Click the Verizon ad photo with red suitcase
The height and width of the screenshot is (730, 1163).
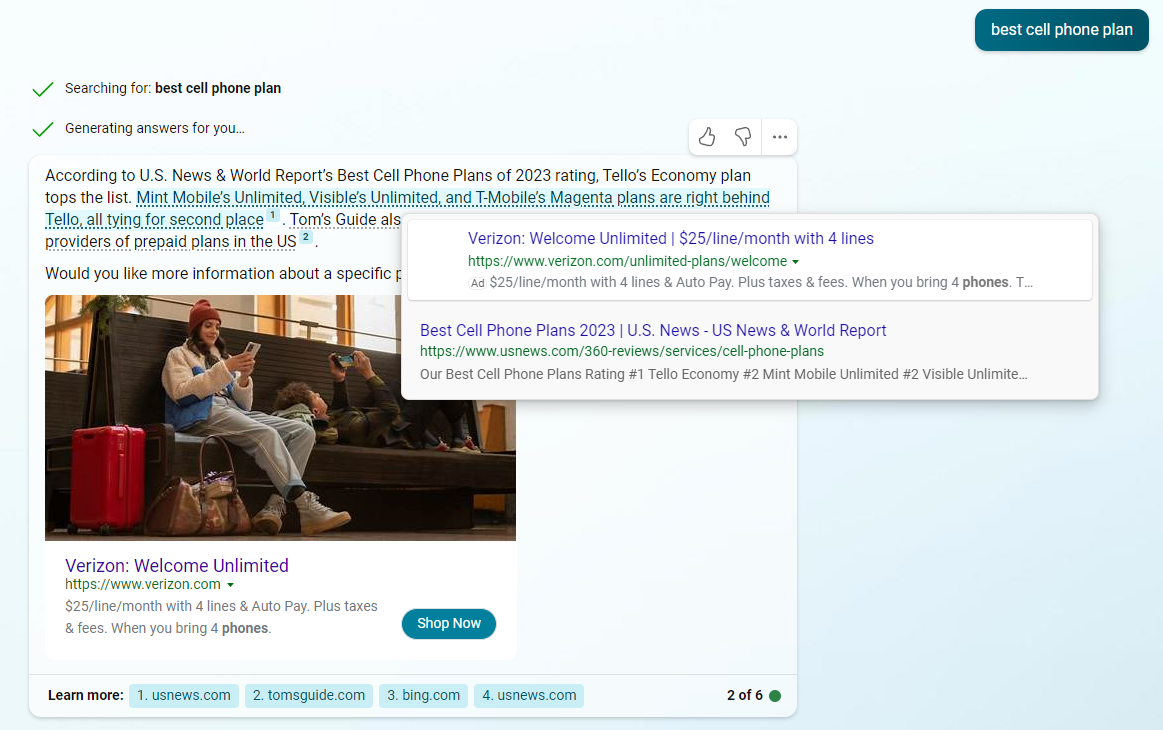(x=280, y=418)
